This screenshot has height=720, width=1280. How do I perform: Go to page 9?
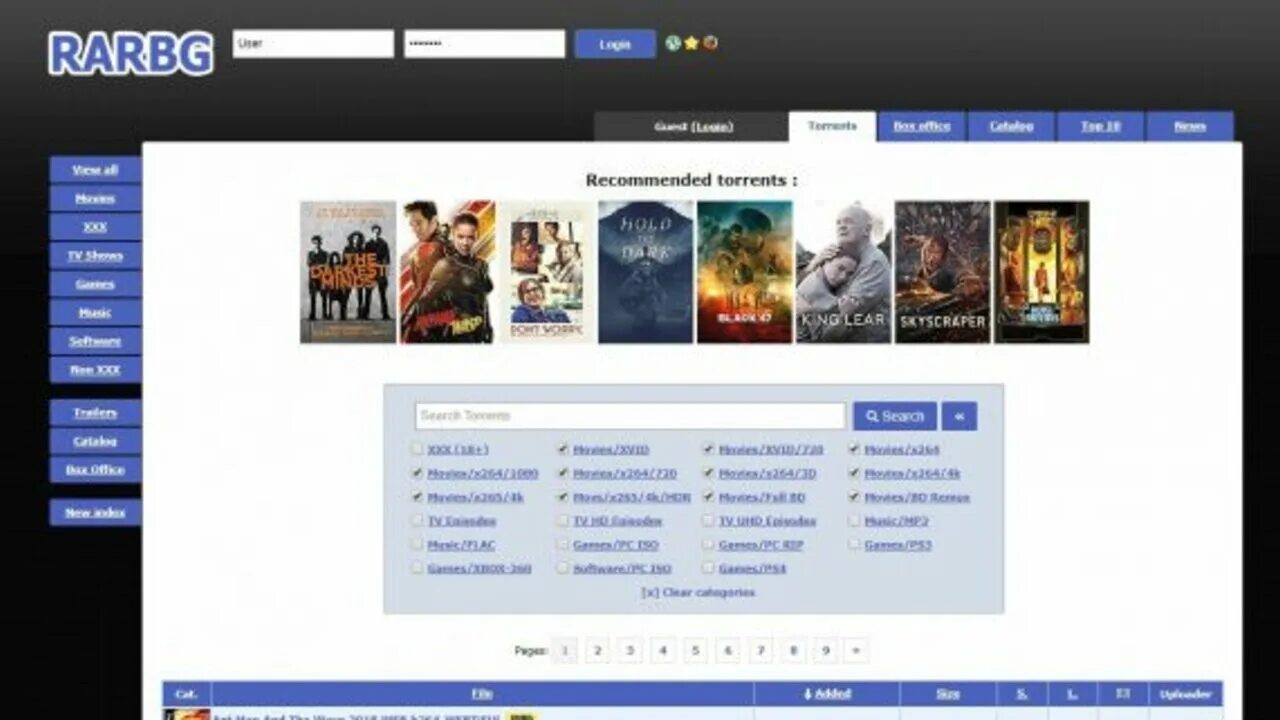[825, 651]
